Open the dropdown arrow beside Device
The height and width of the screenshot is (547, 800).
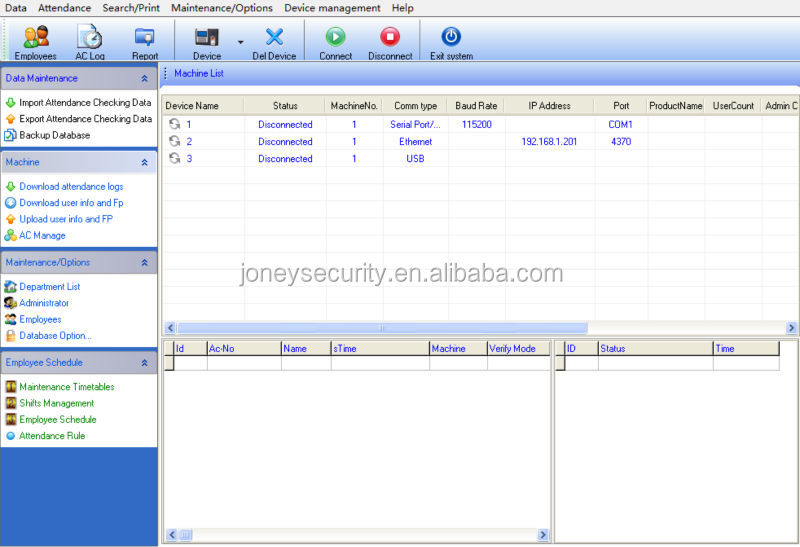240,42
